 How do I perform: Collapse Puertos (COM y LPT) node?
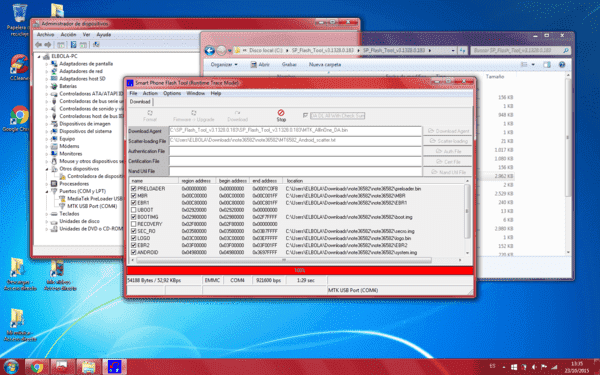(47, 191)
